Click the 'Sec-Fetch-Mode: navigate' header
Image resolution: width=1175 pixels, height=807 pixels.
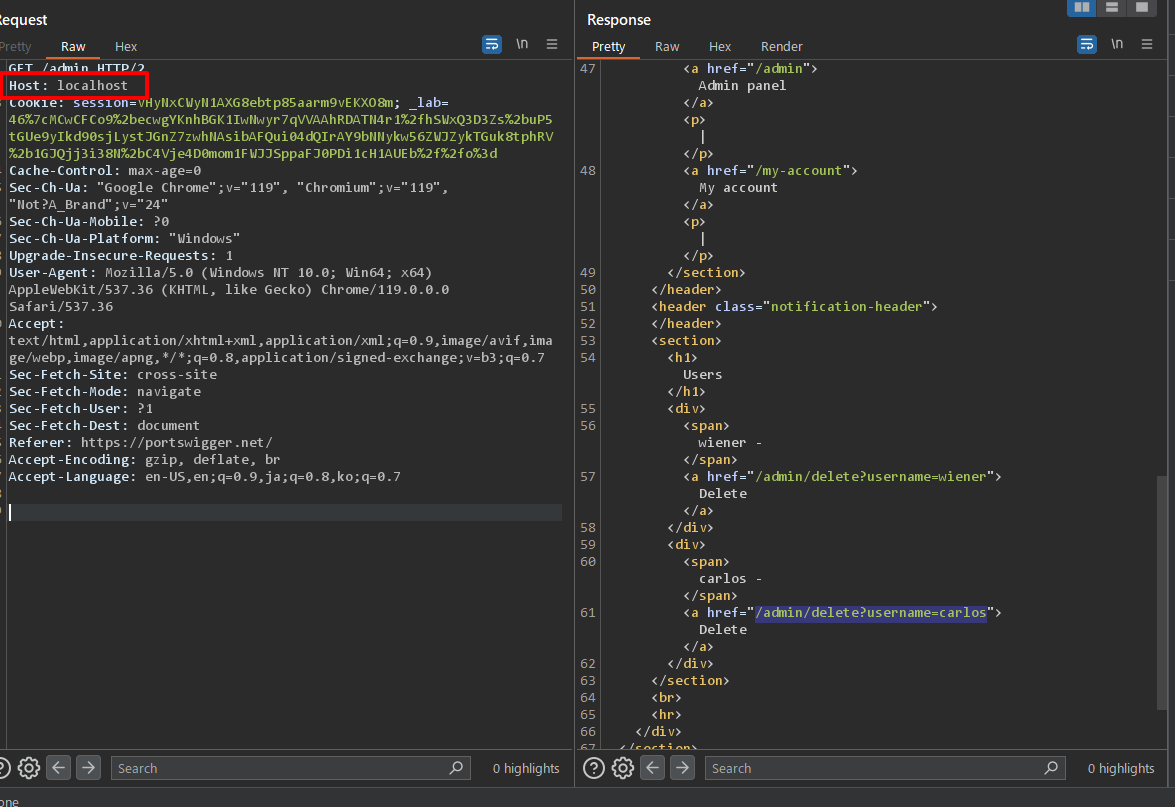tap(105, 392)
